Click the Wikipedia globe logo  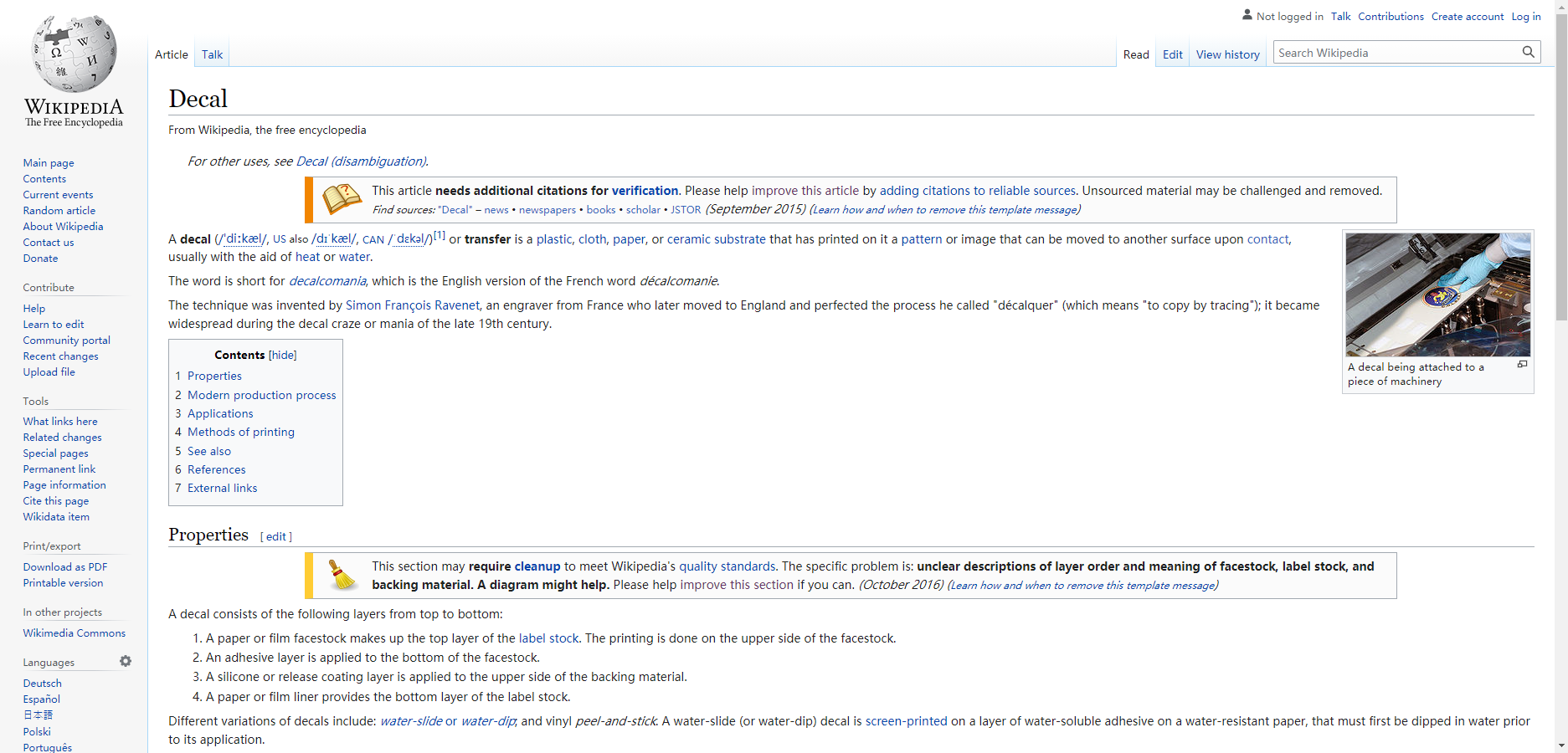click(74, 71)
